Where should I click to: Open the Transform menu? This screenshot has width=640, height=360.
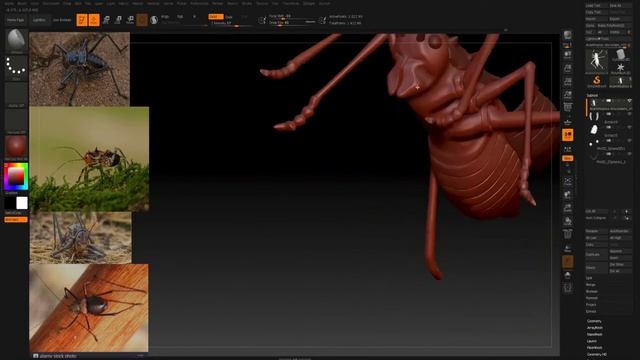(291, 3)
